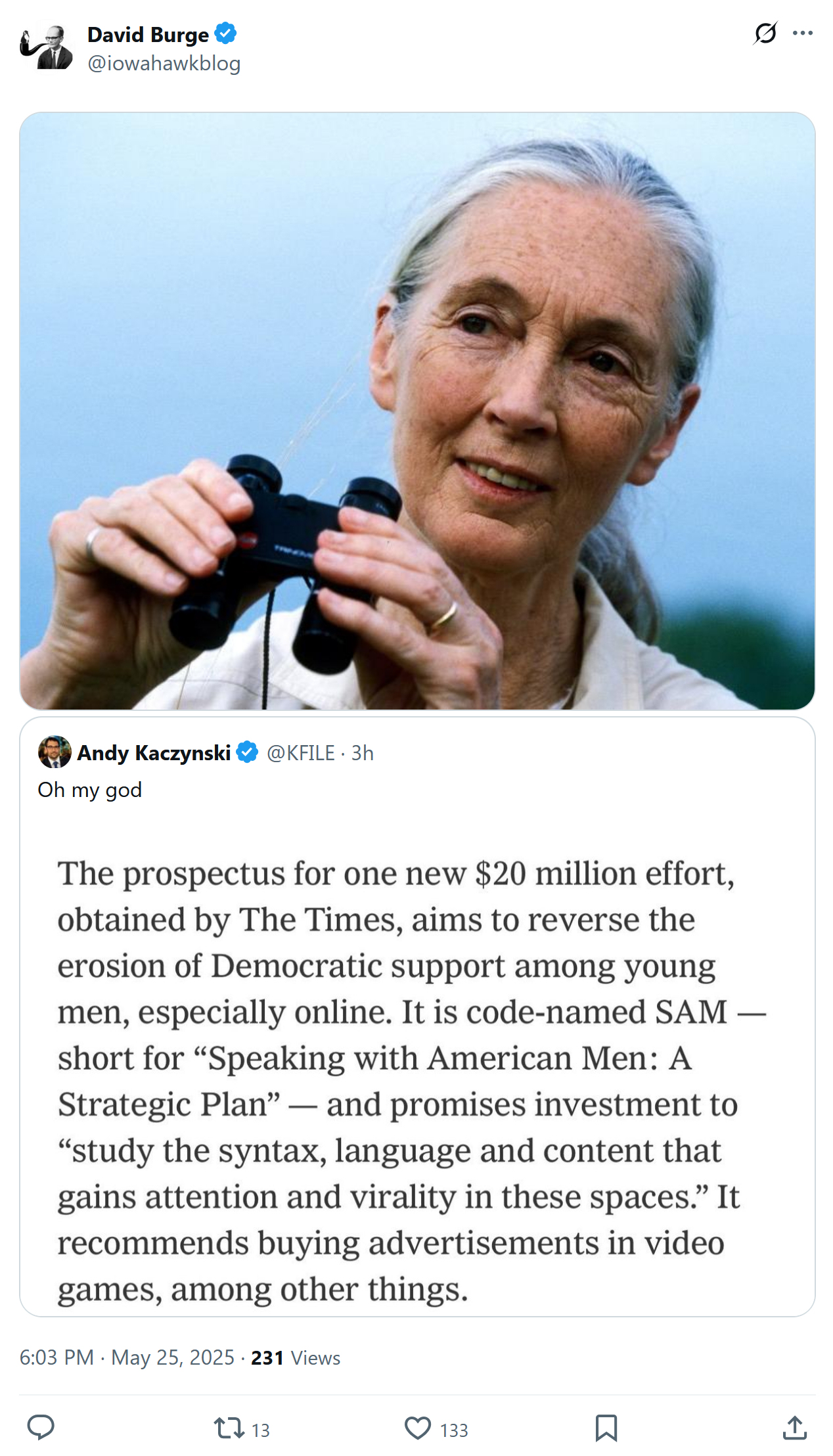Click the @KFILE handle
833x1456 pixels.
[x=301, y=753]
